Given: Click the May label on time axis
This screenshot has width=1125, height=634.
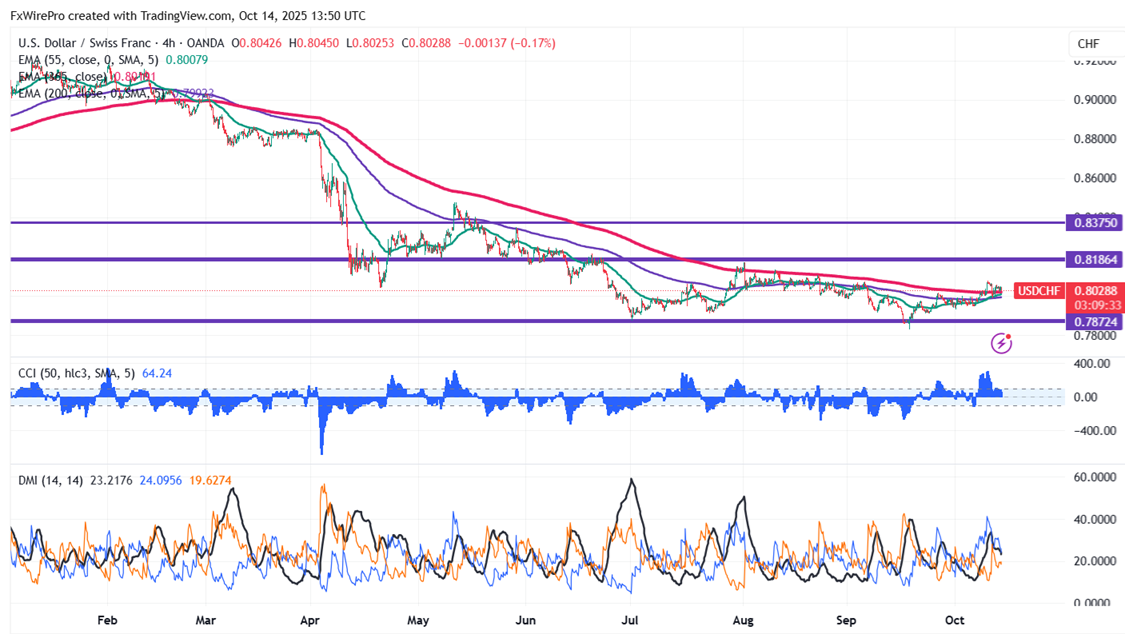Looking at the screenshot, I should click(x=418, y=620).
